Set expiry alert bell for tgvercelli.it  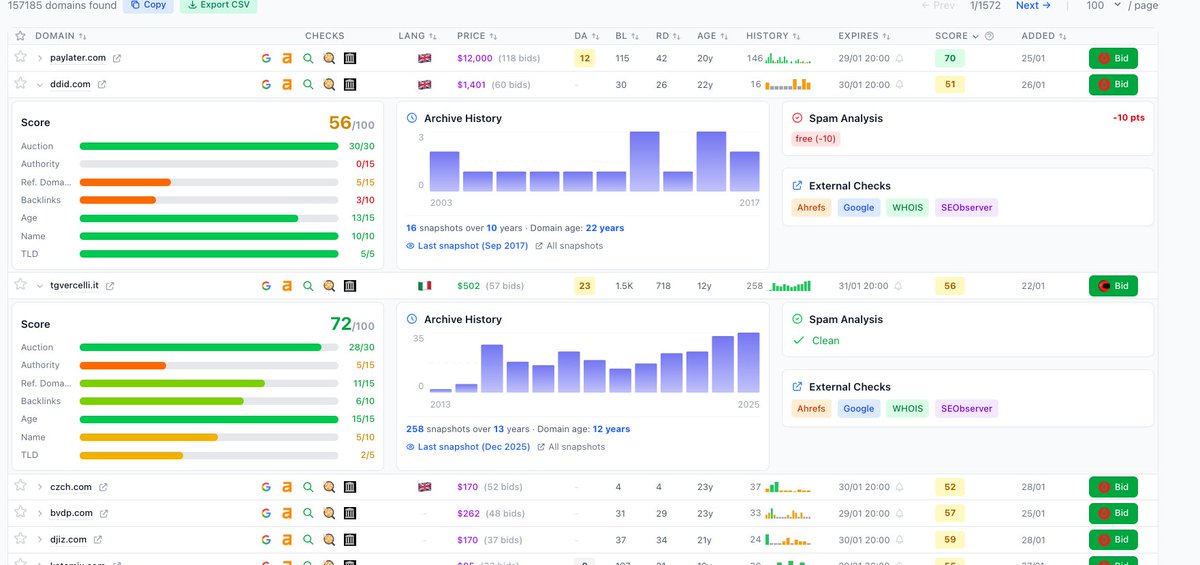tap(899, 286)
